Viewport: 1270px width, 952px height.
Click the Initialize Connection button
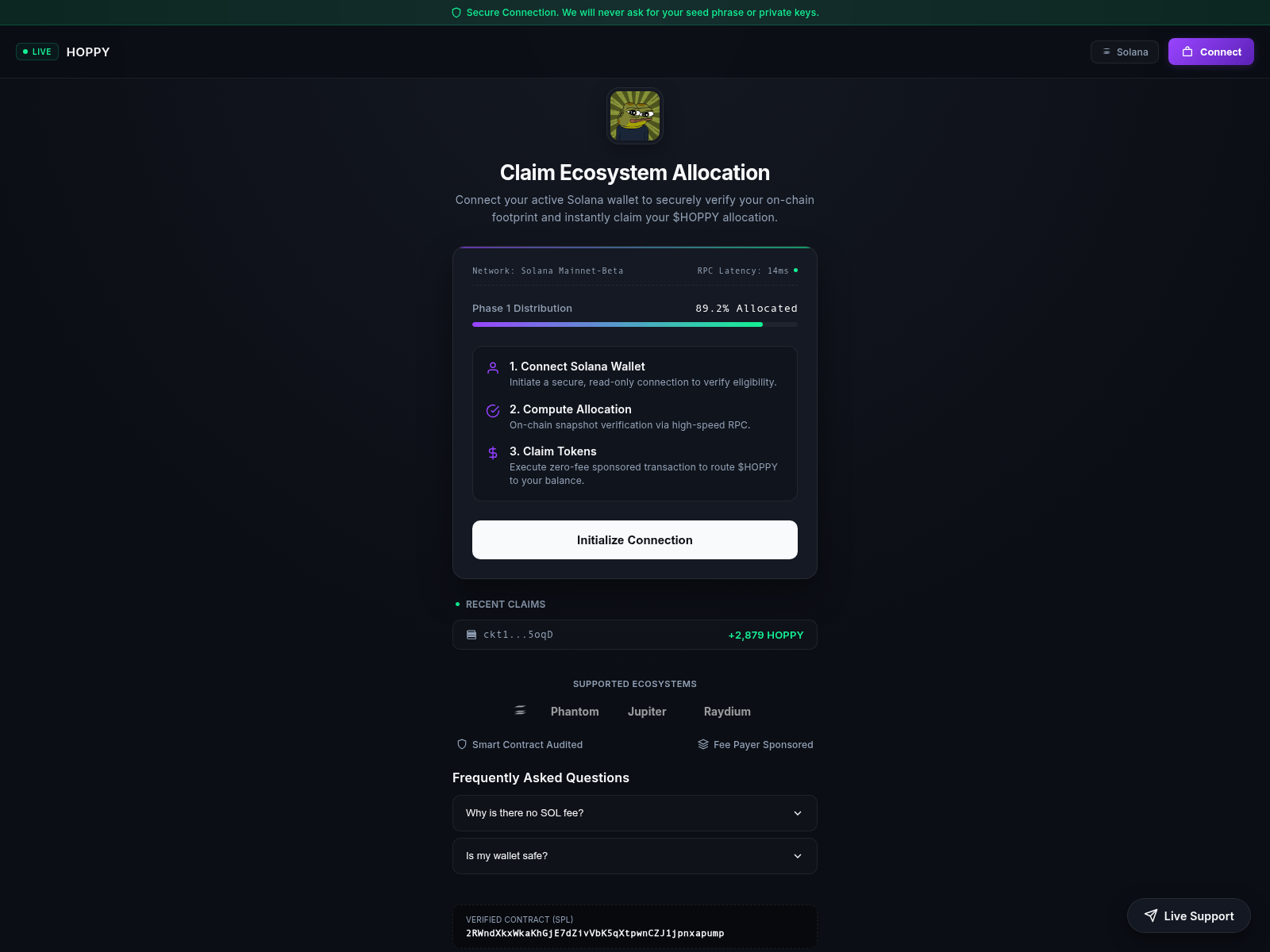635,539
